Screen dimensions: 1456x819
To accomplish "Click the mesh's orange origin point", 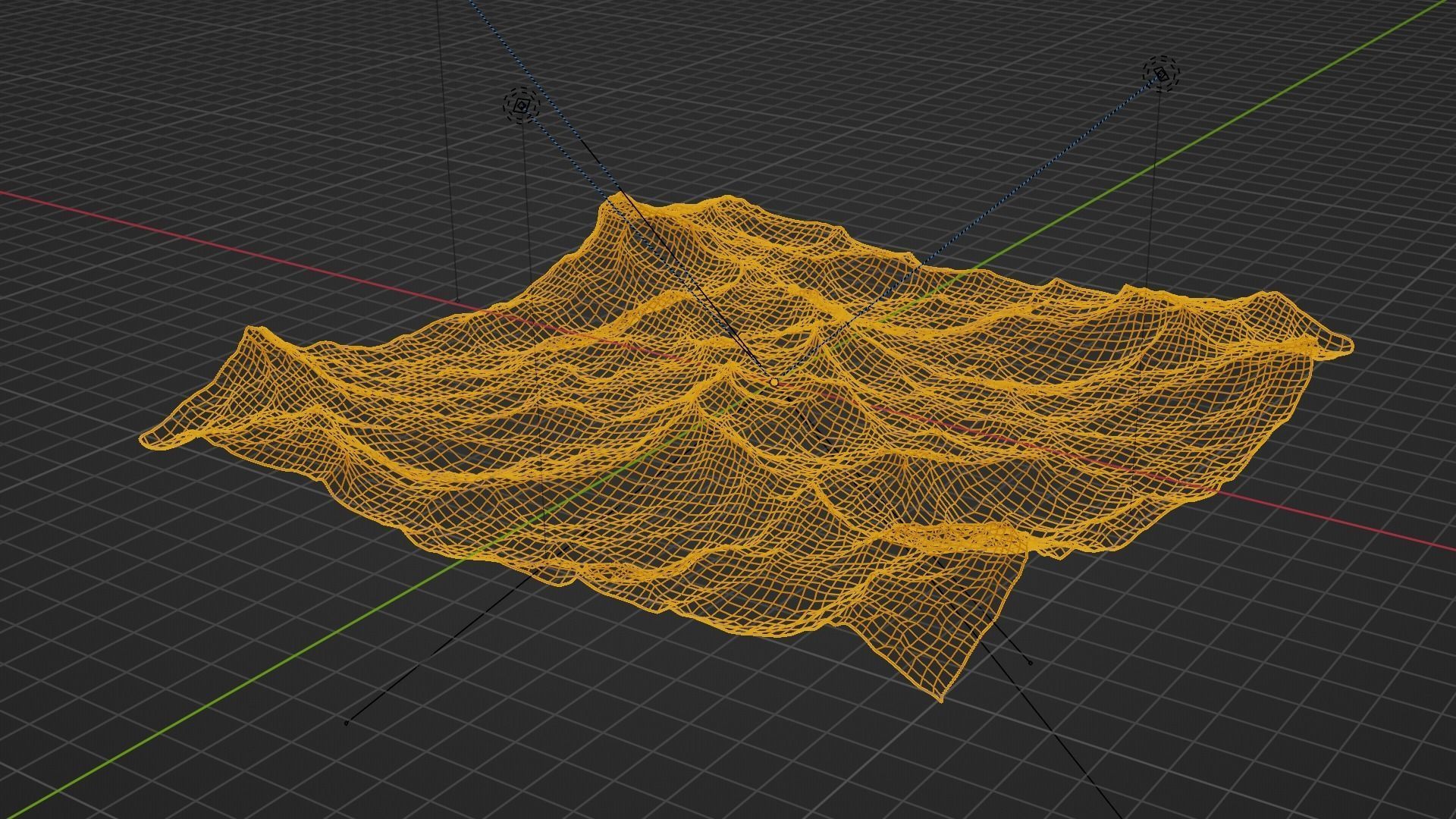I will pyautogui.click(x=774, y=382).
